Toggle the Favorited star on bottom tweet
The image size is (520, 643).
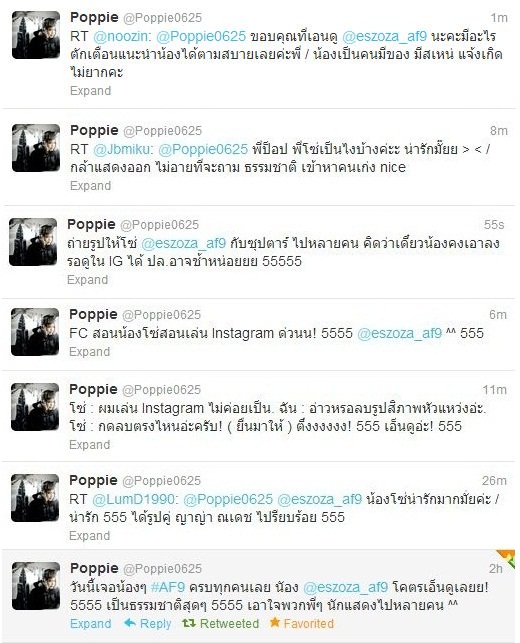pyautogui.click(x=274, y=622)
